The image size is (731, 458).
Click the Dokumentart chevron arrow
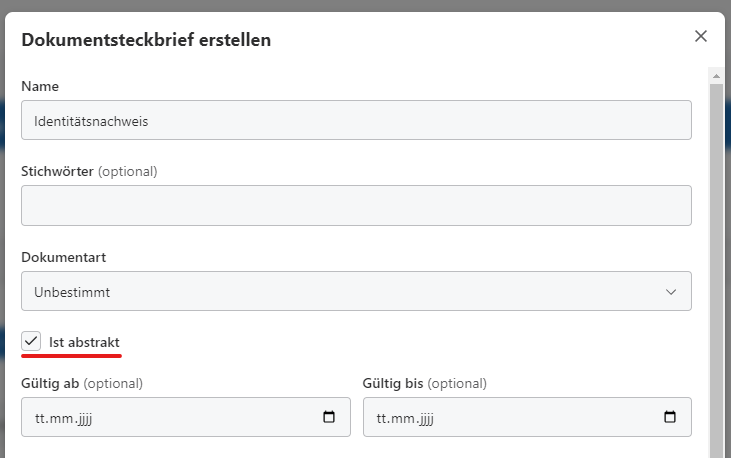click(670, 292)
